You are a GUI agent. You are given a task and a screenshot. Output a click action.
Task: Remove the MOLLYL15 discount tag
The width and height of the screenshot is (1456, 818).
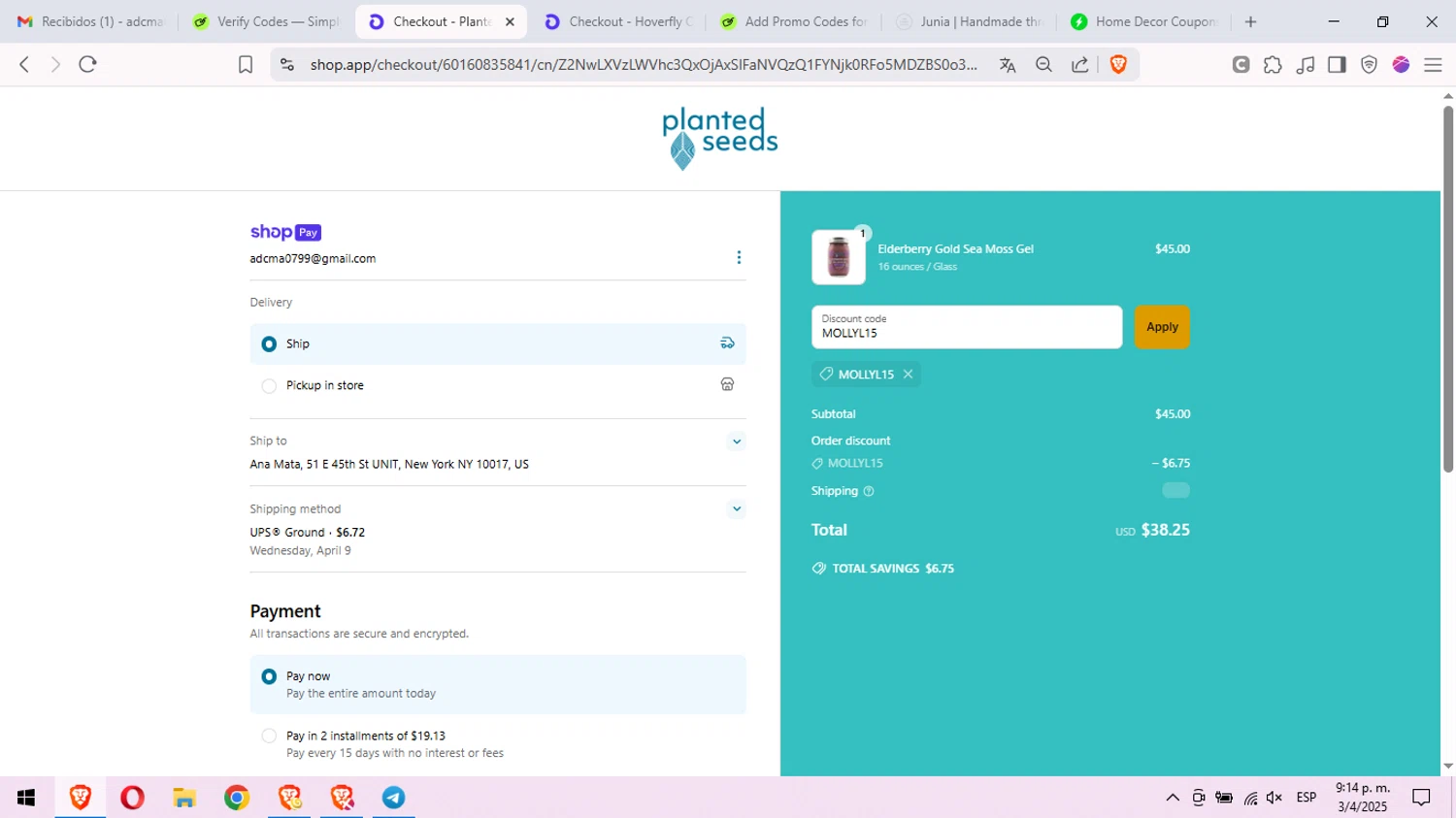(908, 374)
